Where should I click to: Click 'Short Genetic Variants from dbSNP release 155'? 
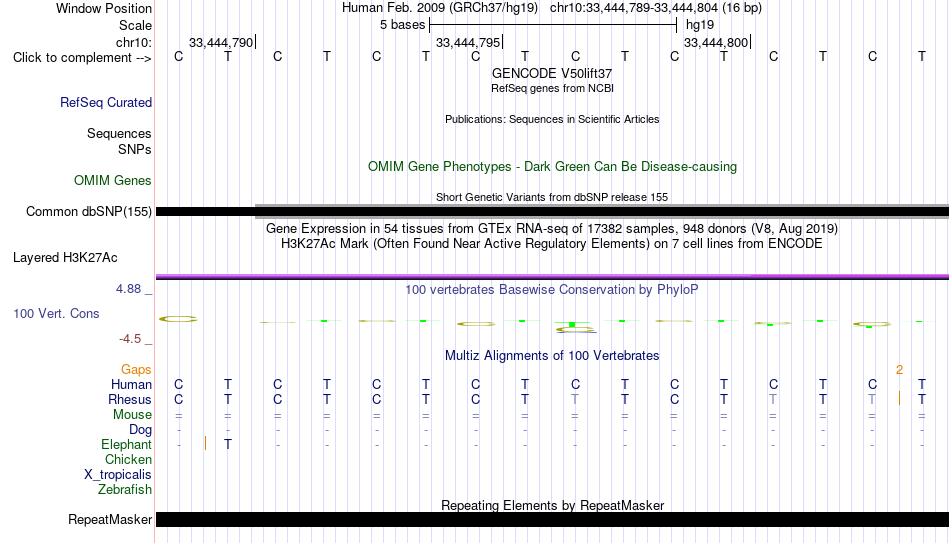552,197
